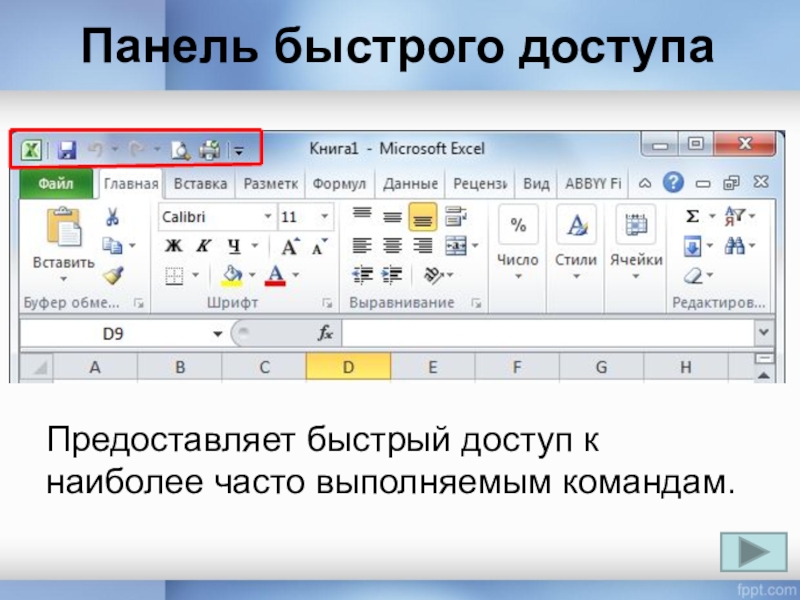Screen dimensions: 800x600
Task: Click the Insert Function fx icon
Action: point(325,334)
